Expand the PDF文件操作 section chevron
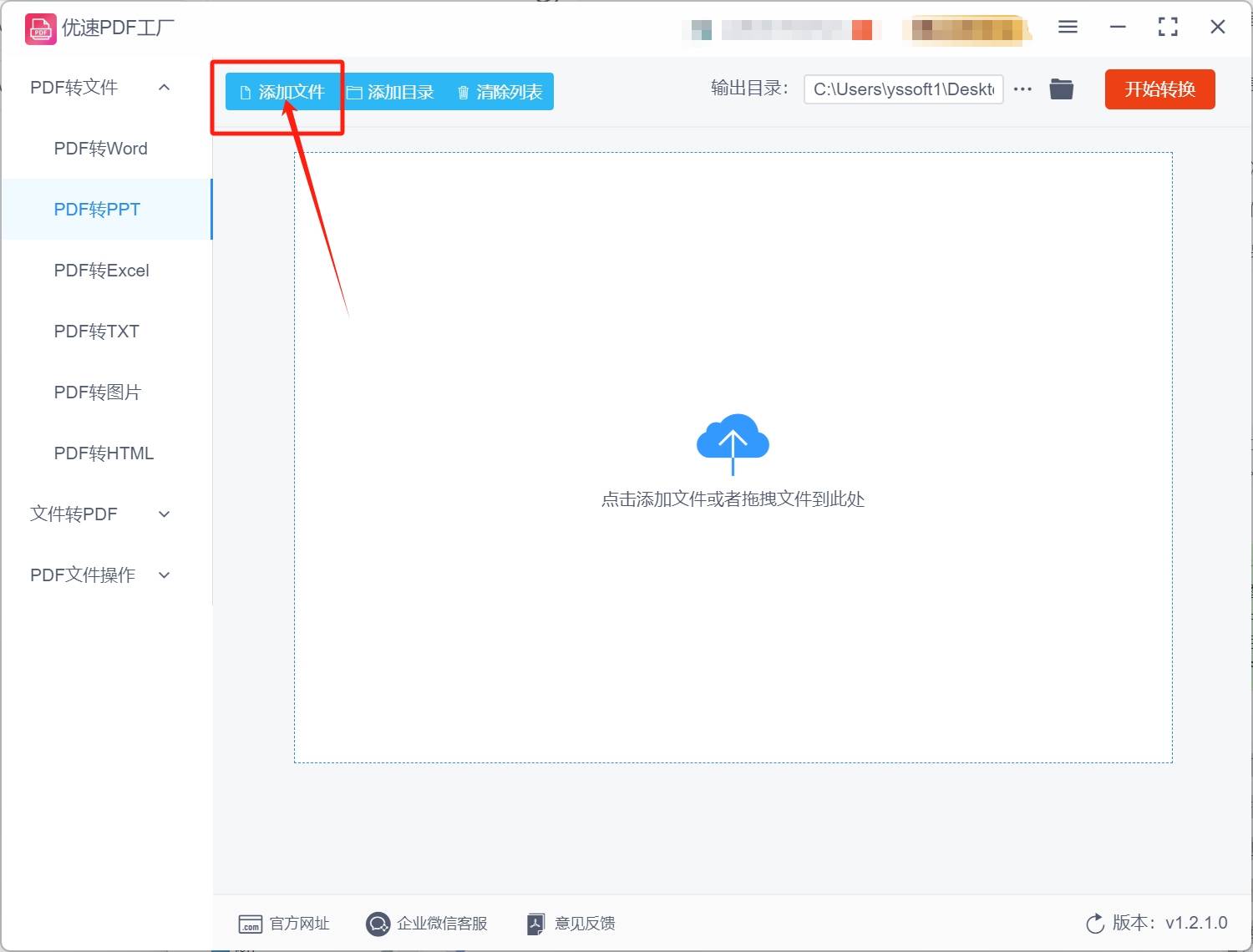The image size is (1253, 952). [x=165, y=575]
